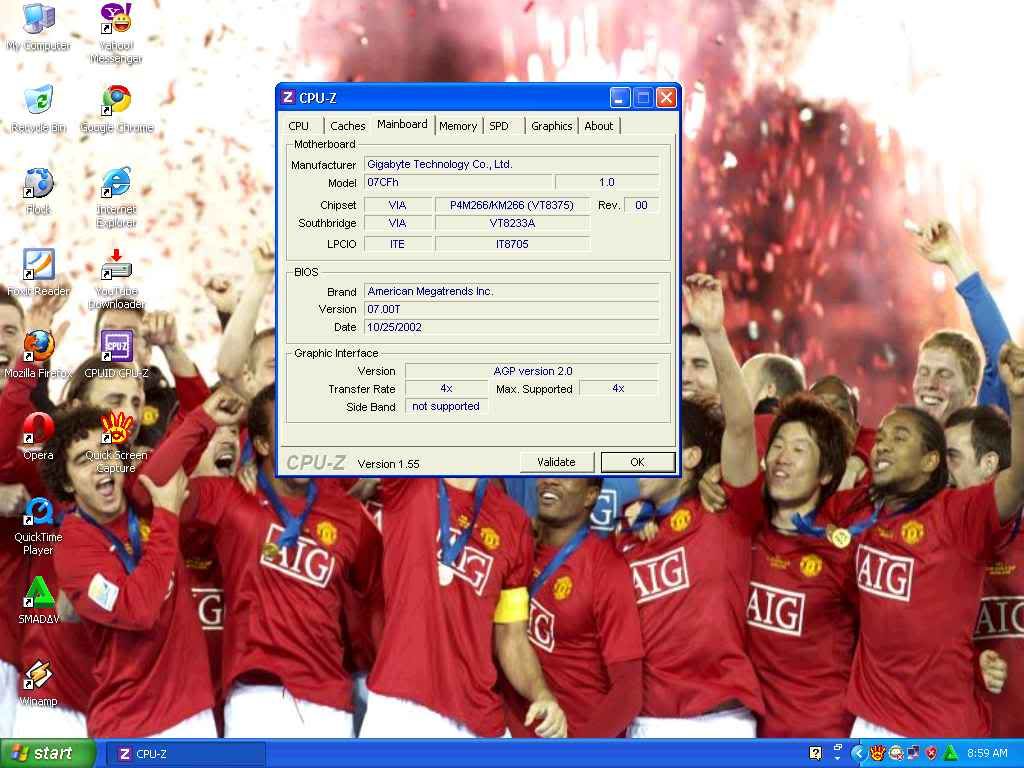
Task: Click the BIOS Date value '10/25/2002'
Action: pyautogui.click(x=511, y=327)
